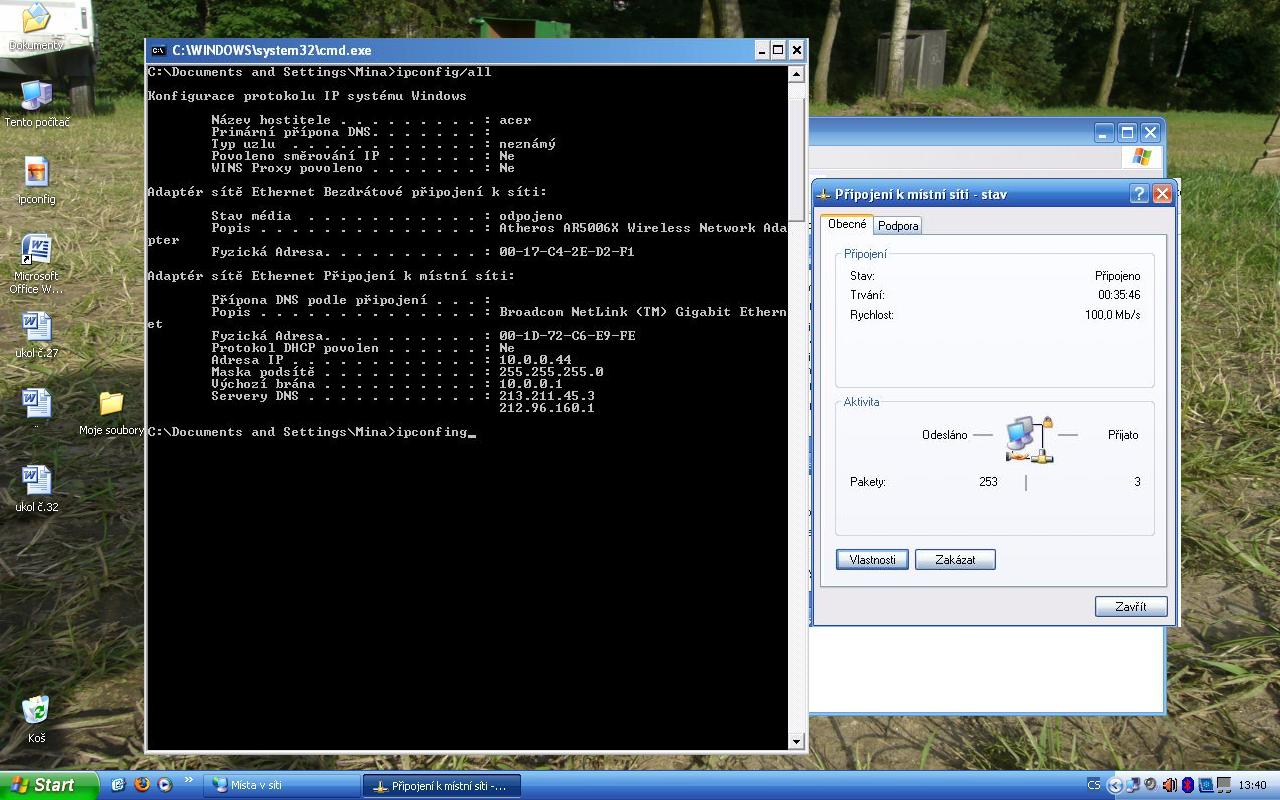Launch Microsoft Office Word shortcut
The width and height of the screenshot is (1280, 800).
click(36, 251)
